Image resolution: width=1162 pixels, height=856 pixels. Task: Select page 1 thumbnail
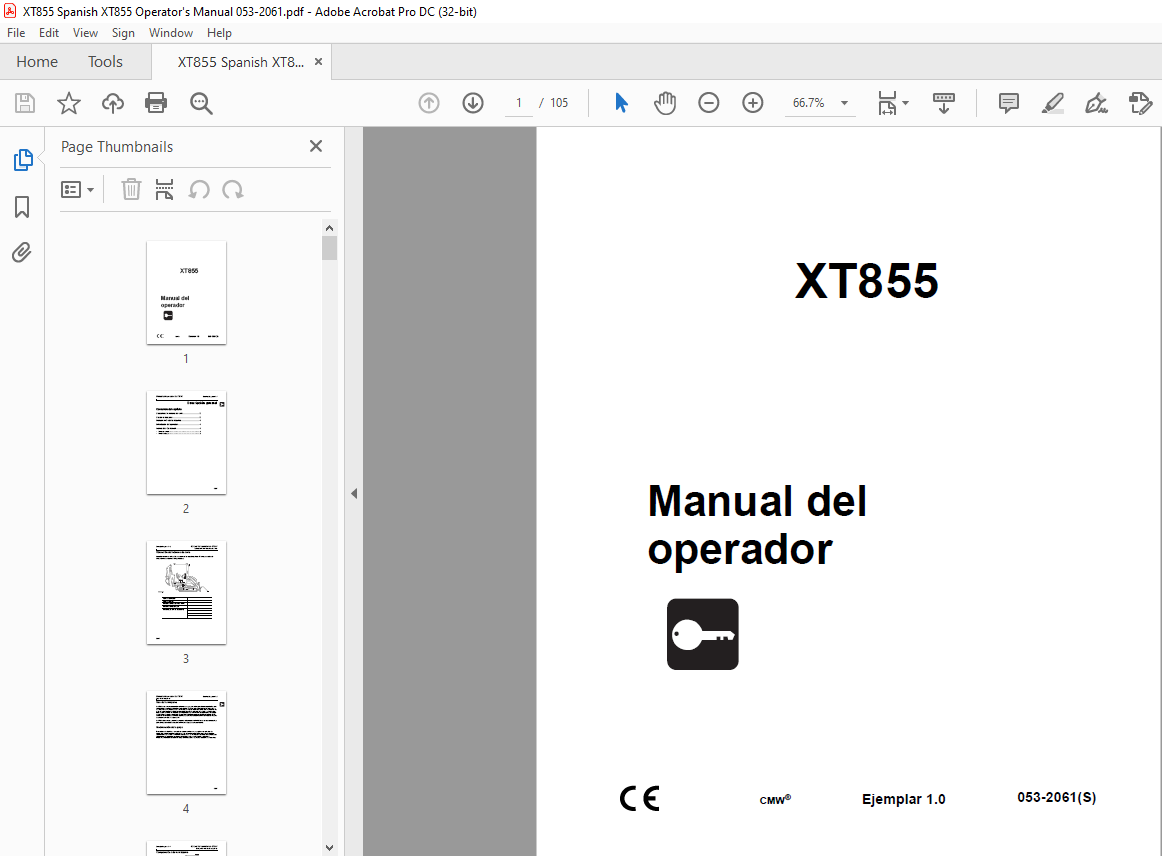point(186,293)
